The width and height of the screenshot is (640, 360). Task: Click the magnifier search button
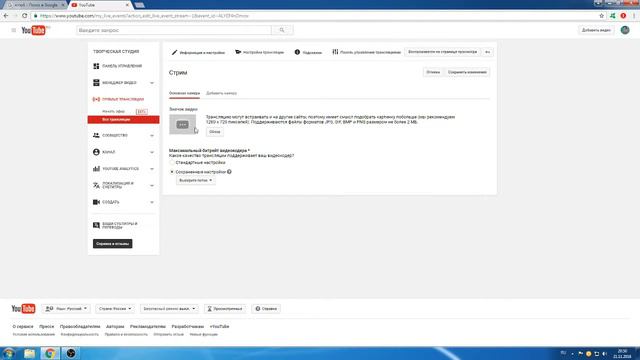pyautogui.click(x=282, y=30)
